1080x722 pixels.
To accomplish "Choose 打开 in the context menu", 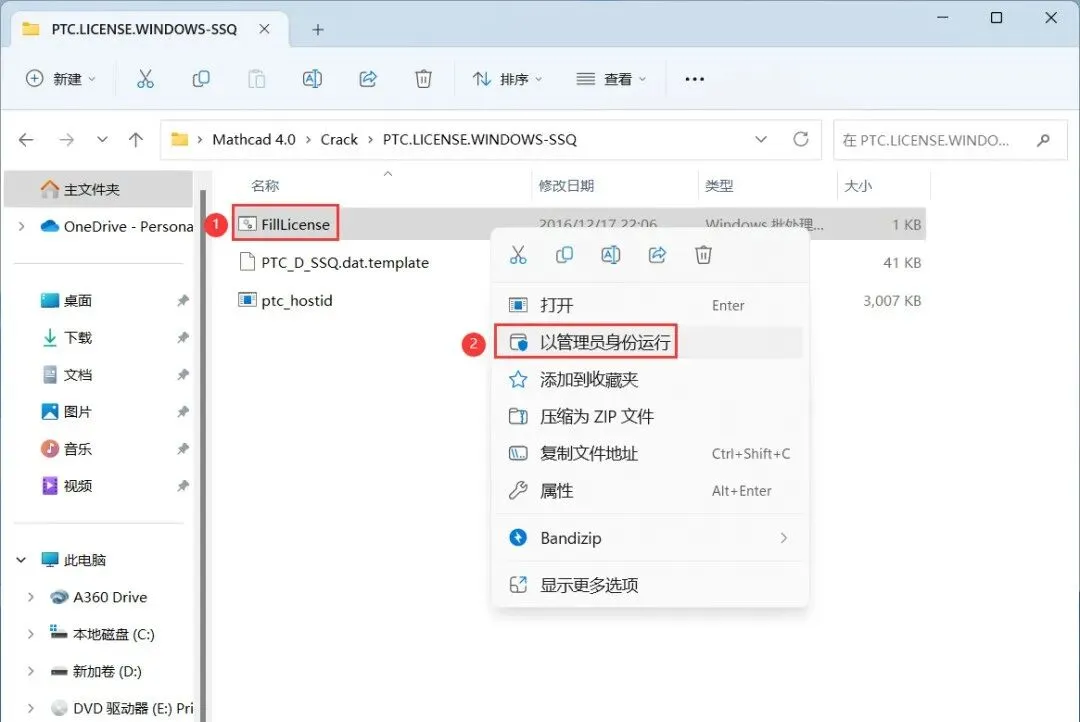I will (x=649, y=305).
